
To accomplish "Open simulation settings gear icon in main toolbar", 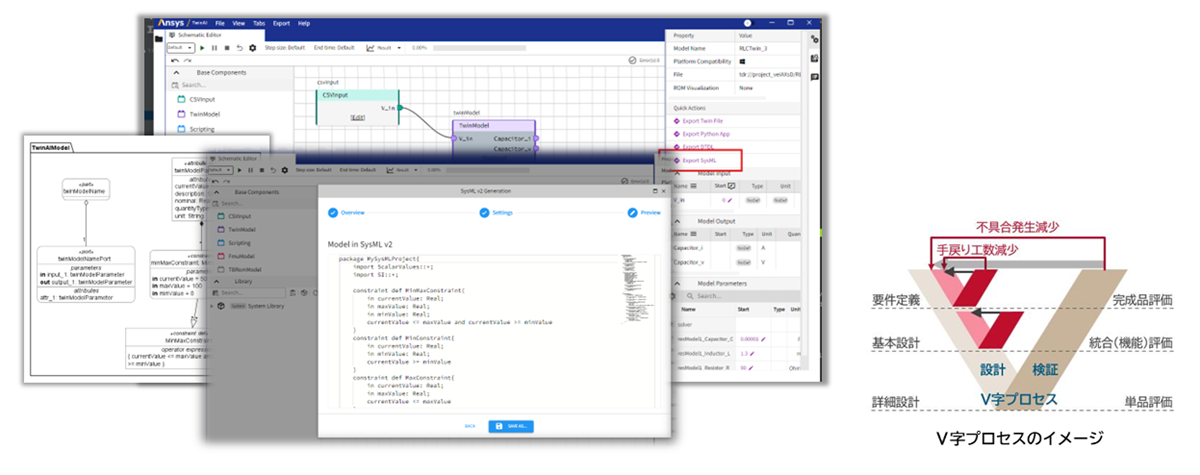I will (x=252, y=47).
